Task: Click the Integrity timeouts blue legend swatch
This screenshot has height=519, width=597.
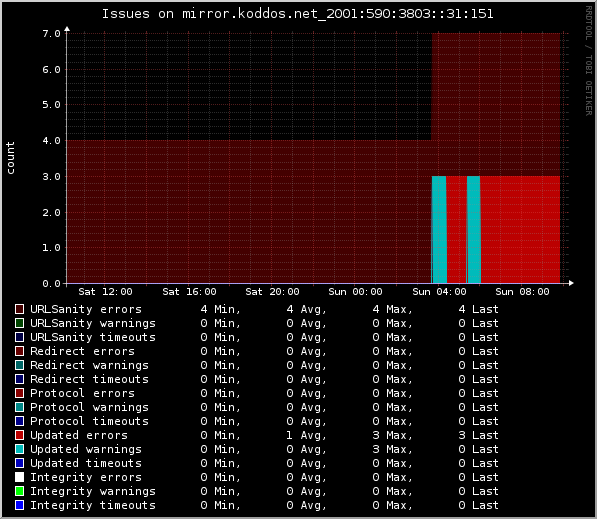Action: point(19,505)
